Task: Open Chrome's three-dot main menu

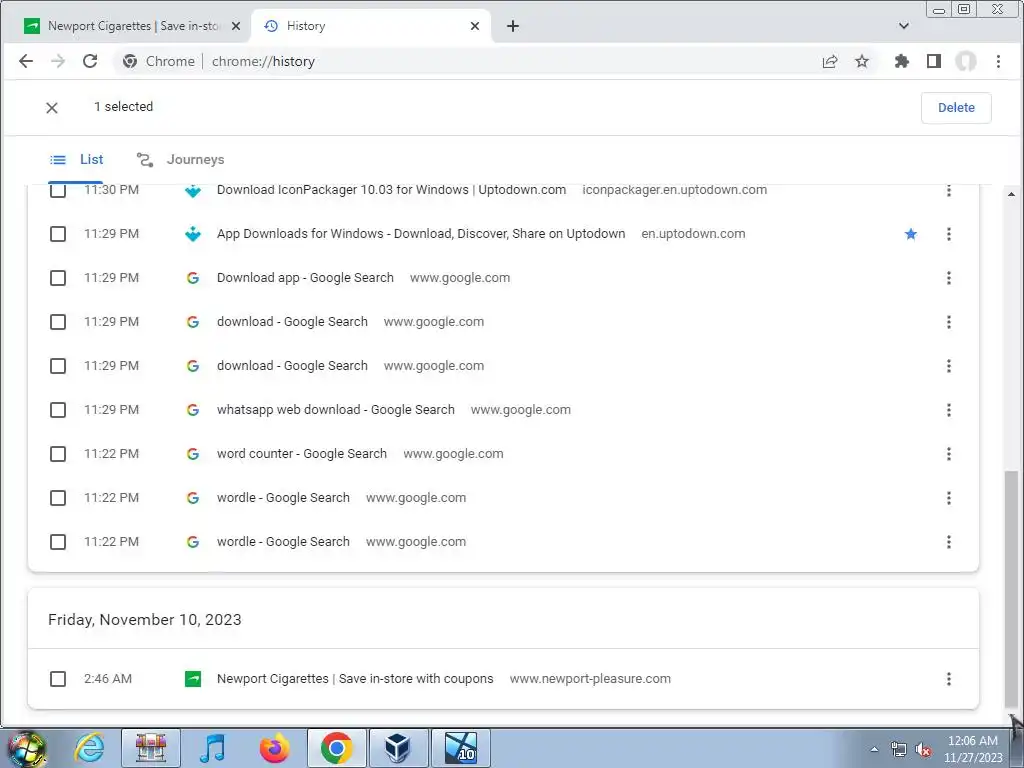Action: click(x=998, y=61)
